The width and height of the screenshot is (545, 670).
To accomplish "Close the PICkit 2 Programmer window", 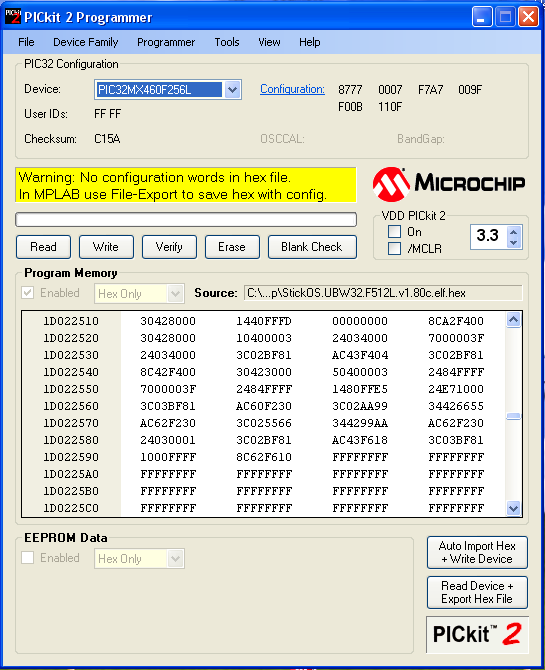I will pos(528,18).
